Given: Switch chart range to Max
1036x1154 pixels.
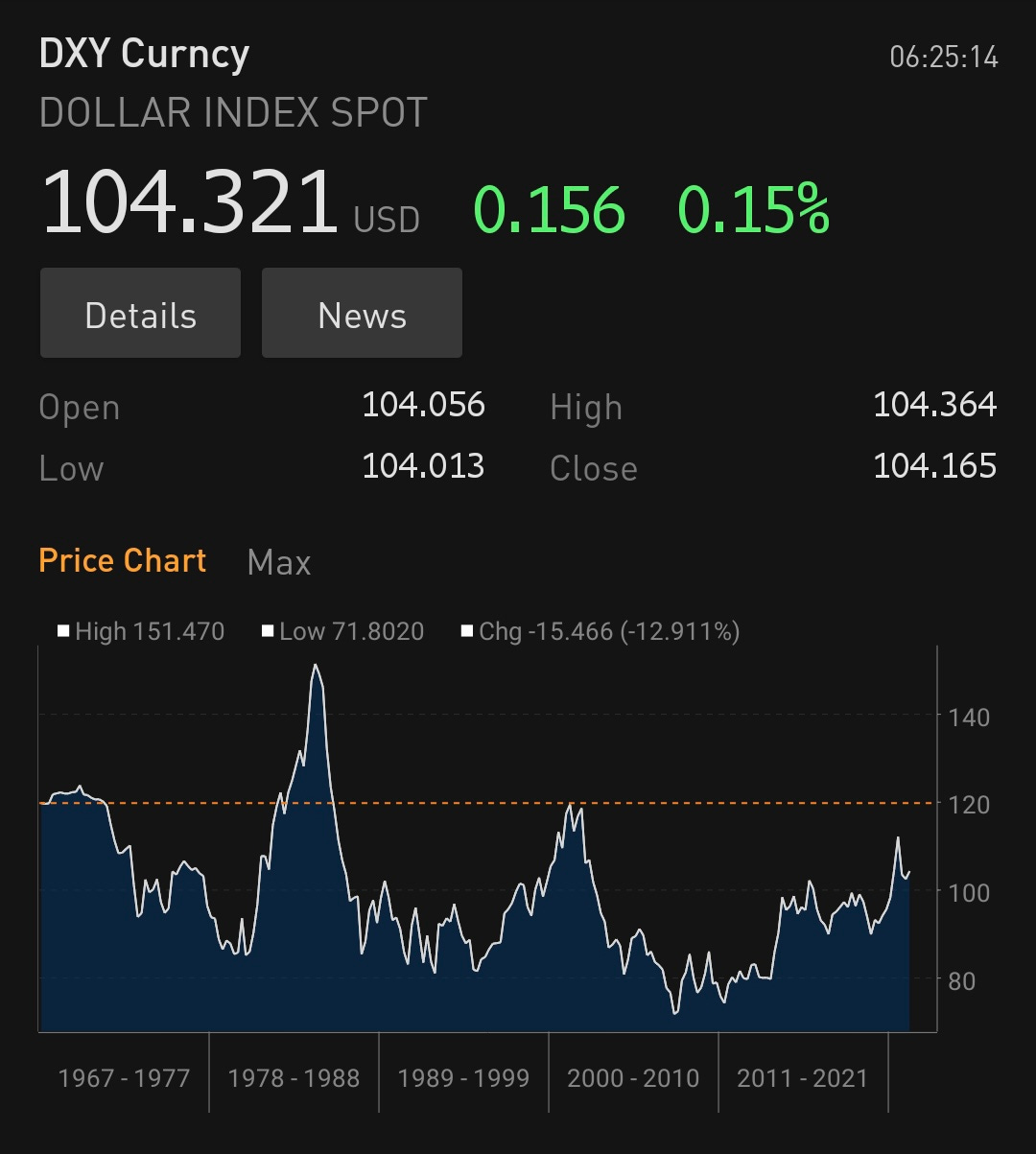Looking at the screenshot, I should (279, 562).
